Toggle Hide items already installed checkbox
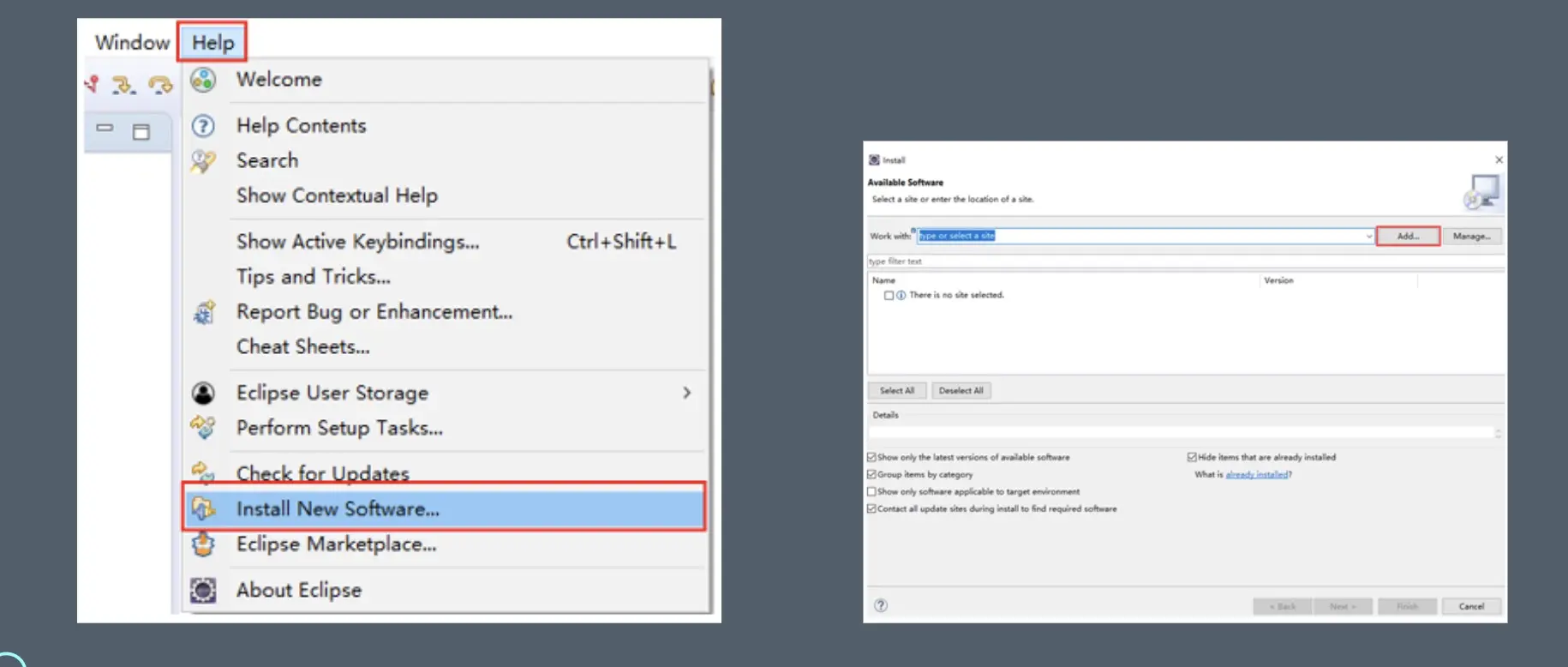This screenshot has height=667, width=1568. (1192, 458)
